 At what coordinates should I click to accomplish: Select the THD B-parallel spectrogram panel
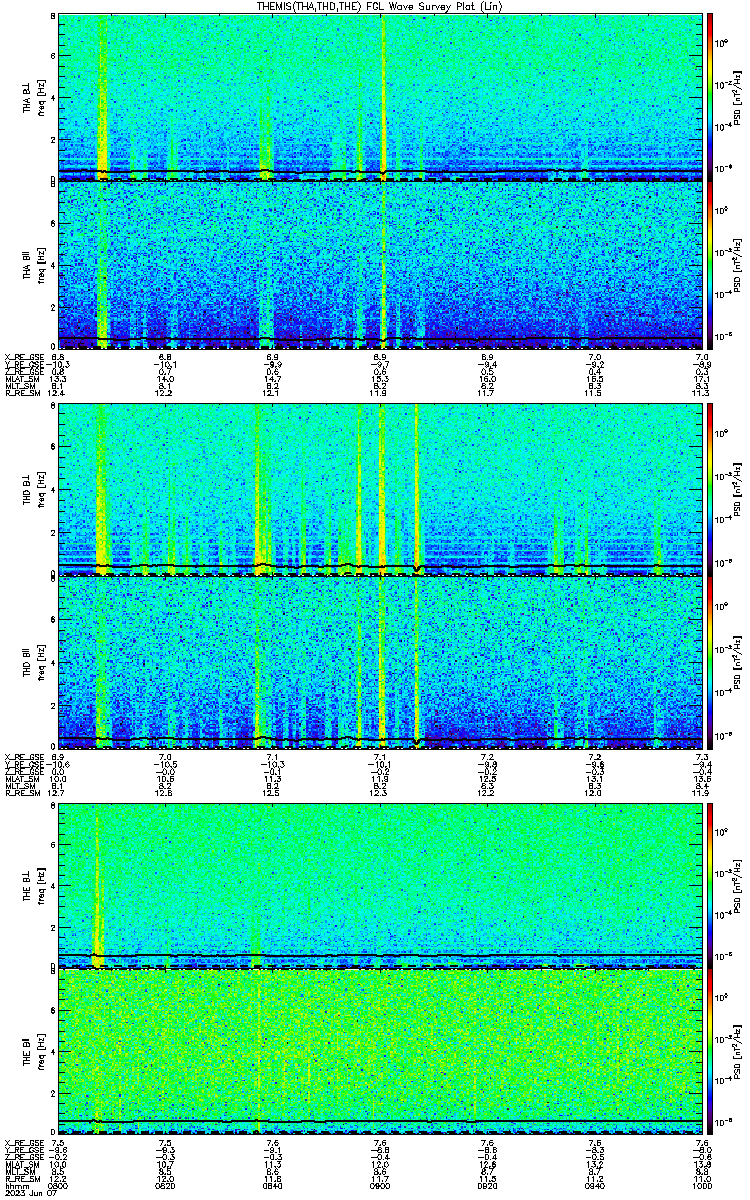[380, 661]
